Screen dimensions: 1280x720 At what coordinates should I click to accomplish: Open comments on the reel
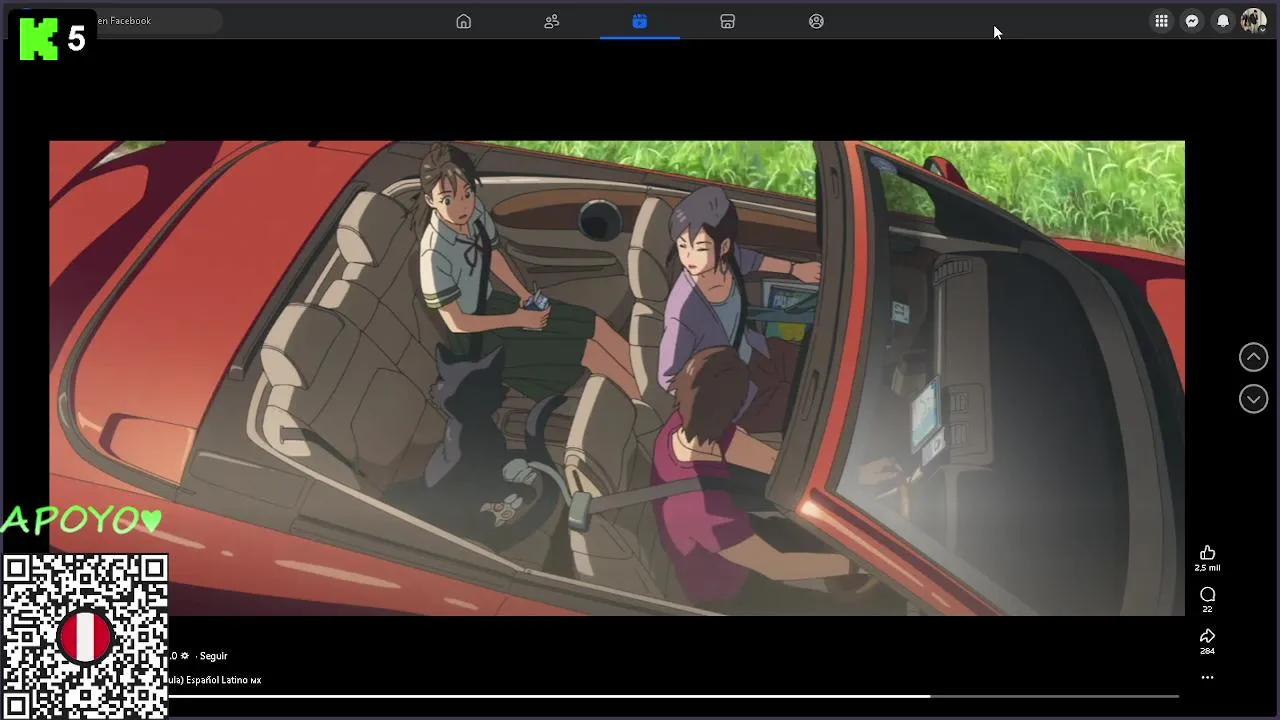point(1207,595)
